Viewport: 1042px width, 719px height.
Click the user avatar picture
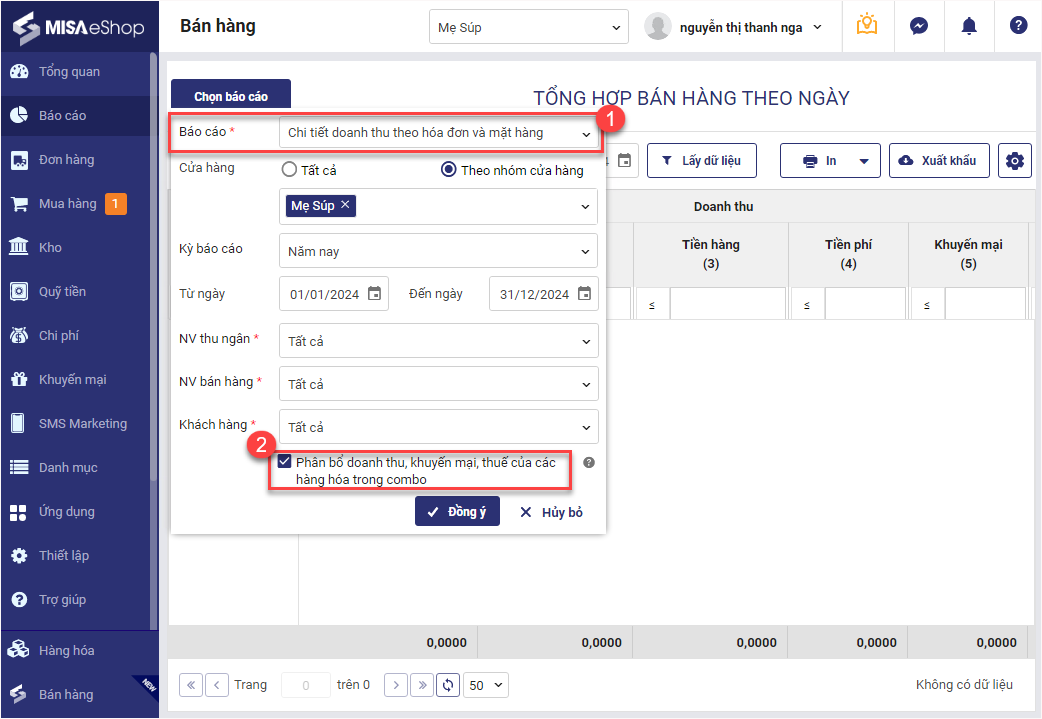[657, 27]
